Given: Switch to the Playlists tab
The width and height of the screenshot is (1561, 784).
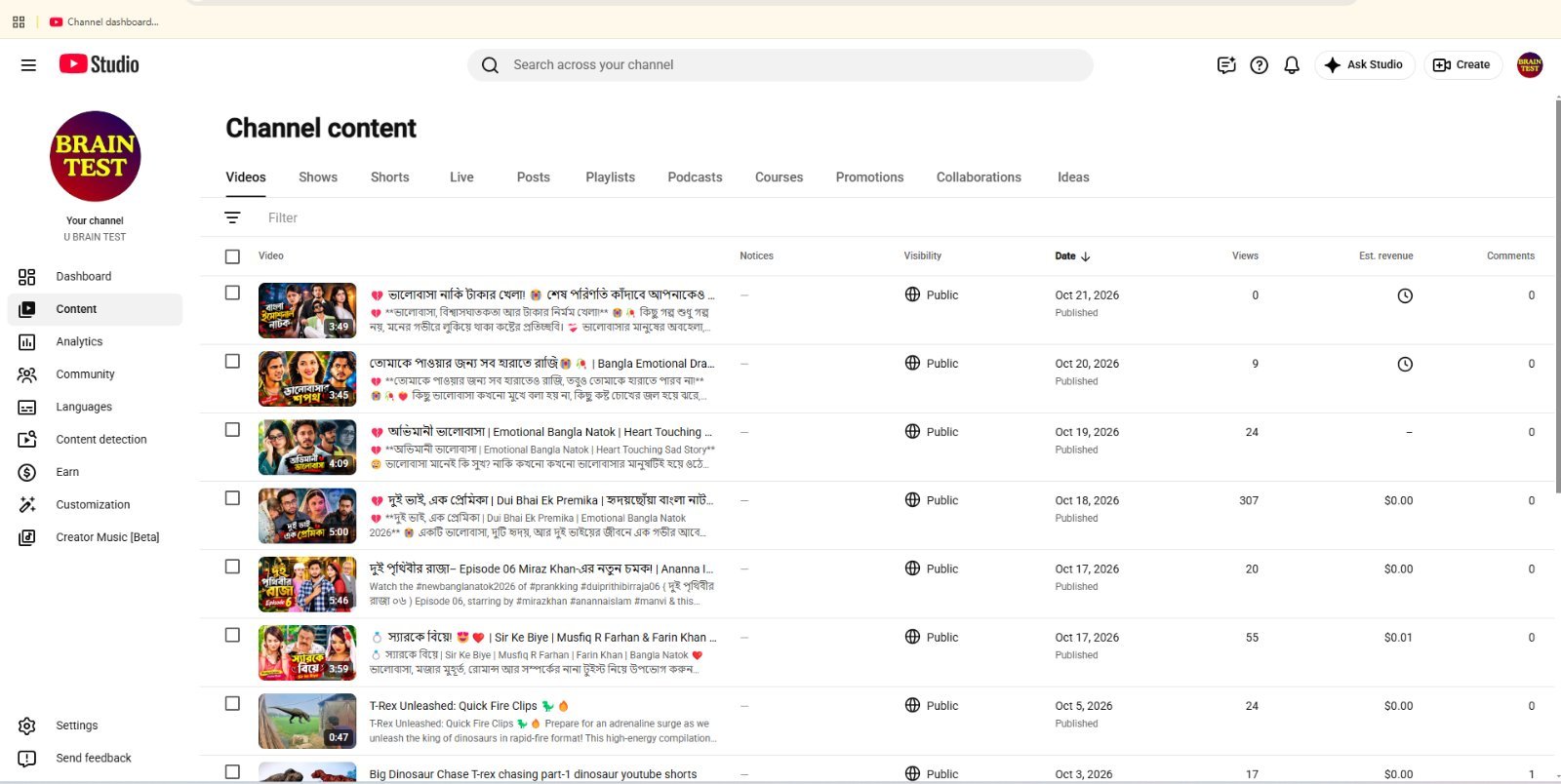Looking at the screenshot, I should click(x=610, y=177).
